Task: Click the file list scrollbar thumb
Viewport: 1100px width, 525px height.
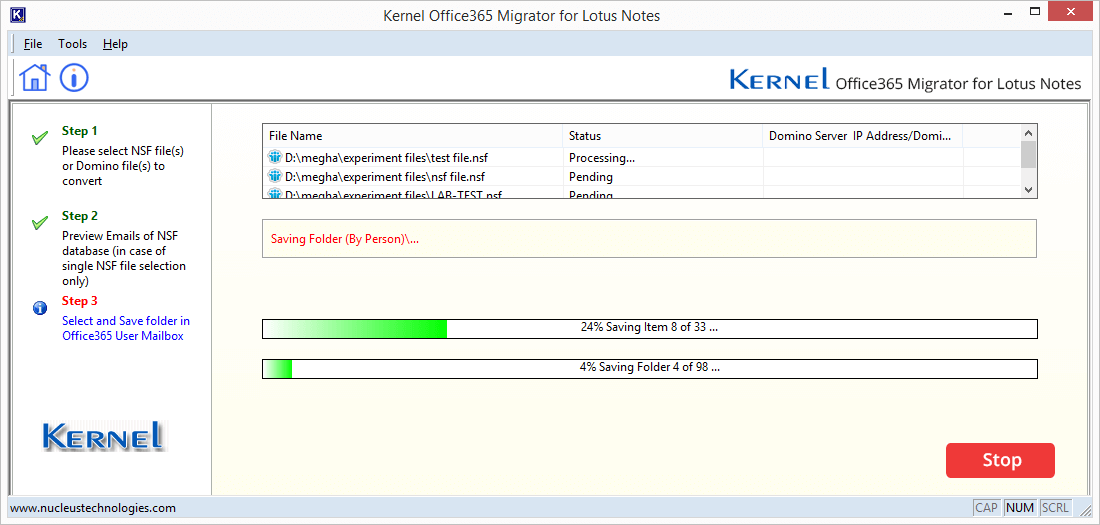Action: pyautogui.click(x=1028, y=154)
